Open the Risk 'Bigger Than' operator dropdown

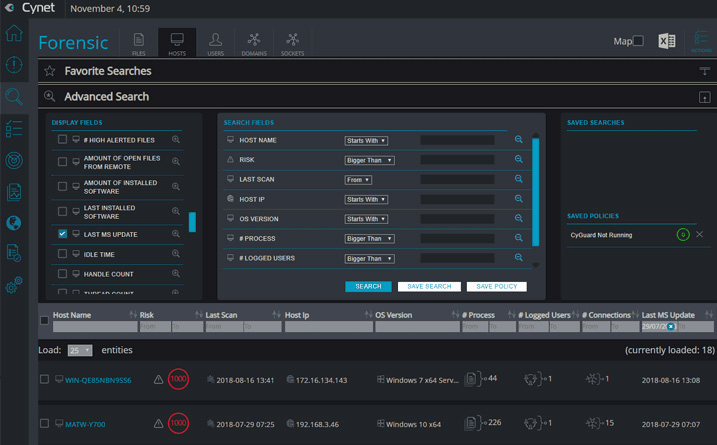[x=369, y=160]
